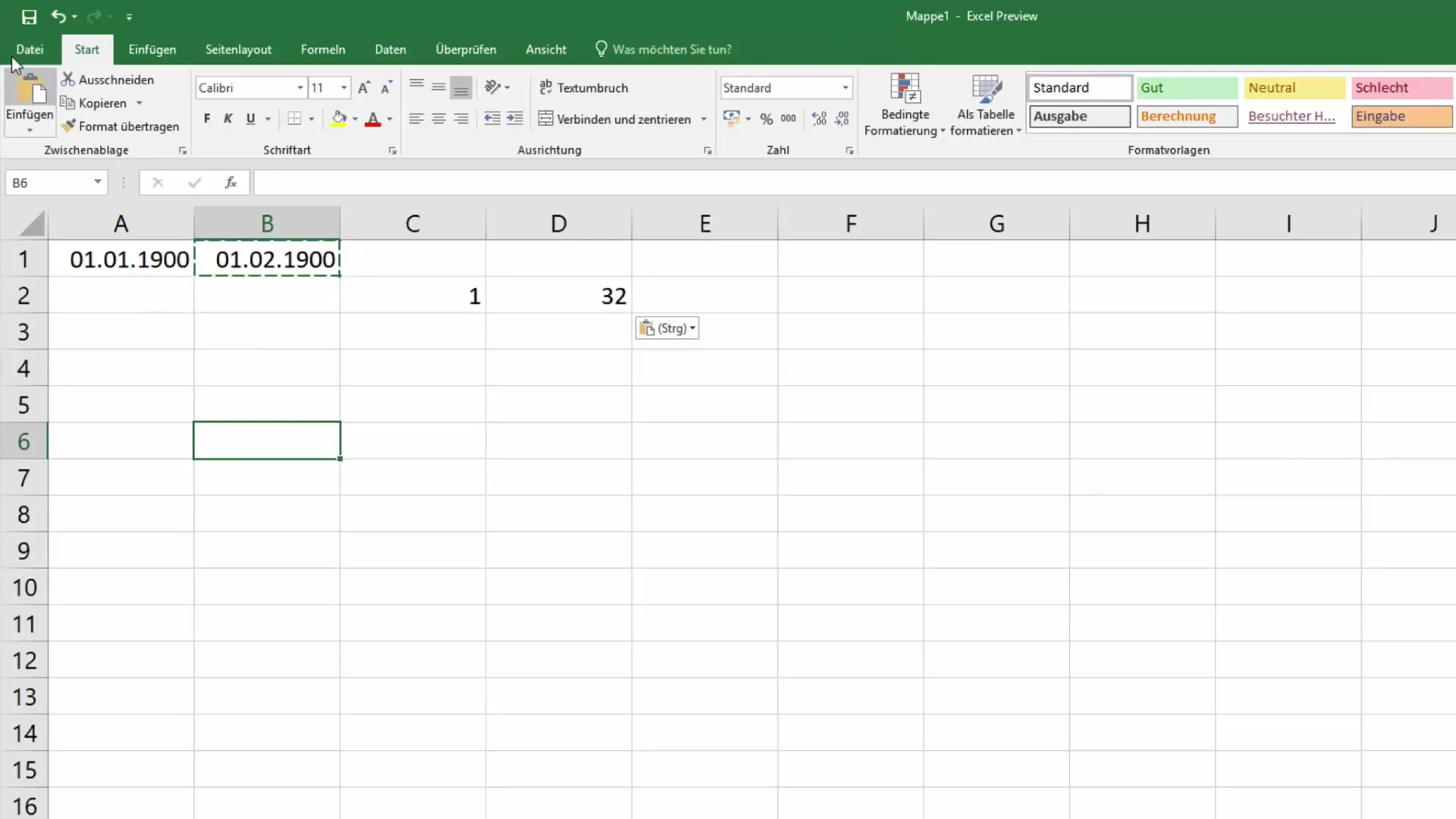Viewport: 1456px width, 819px height.
Task: Click Verbinden und zentrieren
Action: (614, 119)
